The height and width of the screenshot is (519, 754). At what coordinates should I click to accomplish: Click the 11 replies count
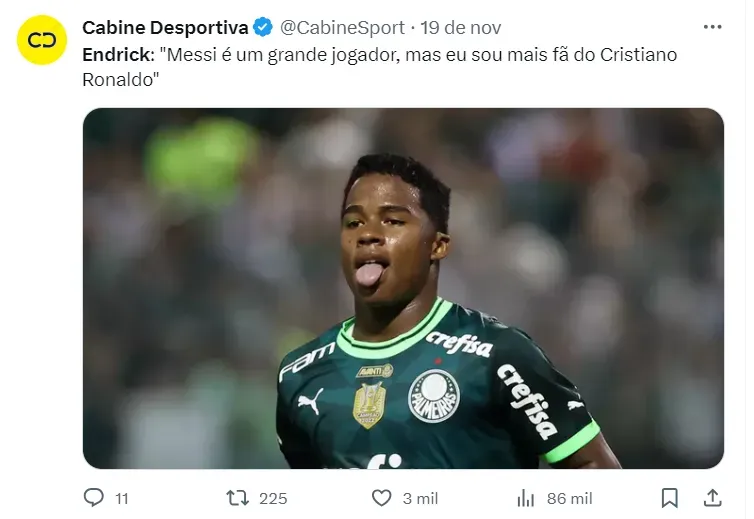click(122, 499)
